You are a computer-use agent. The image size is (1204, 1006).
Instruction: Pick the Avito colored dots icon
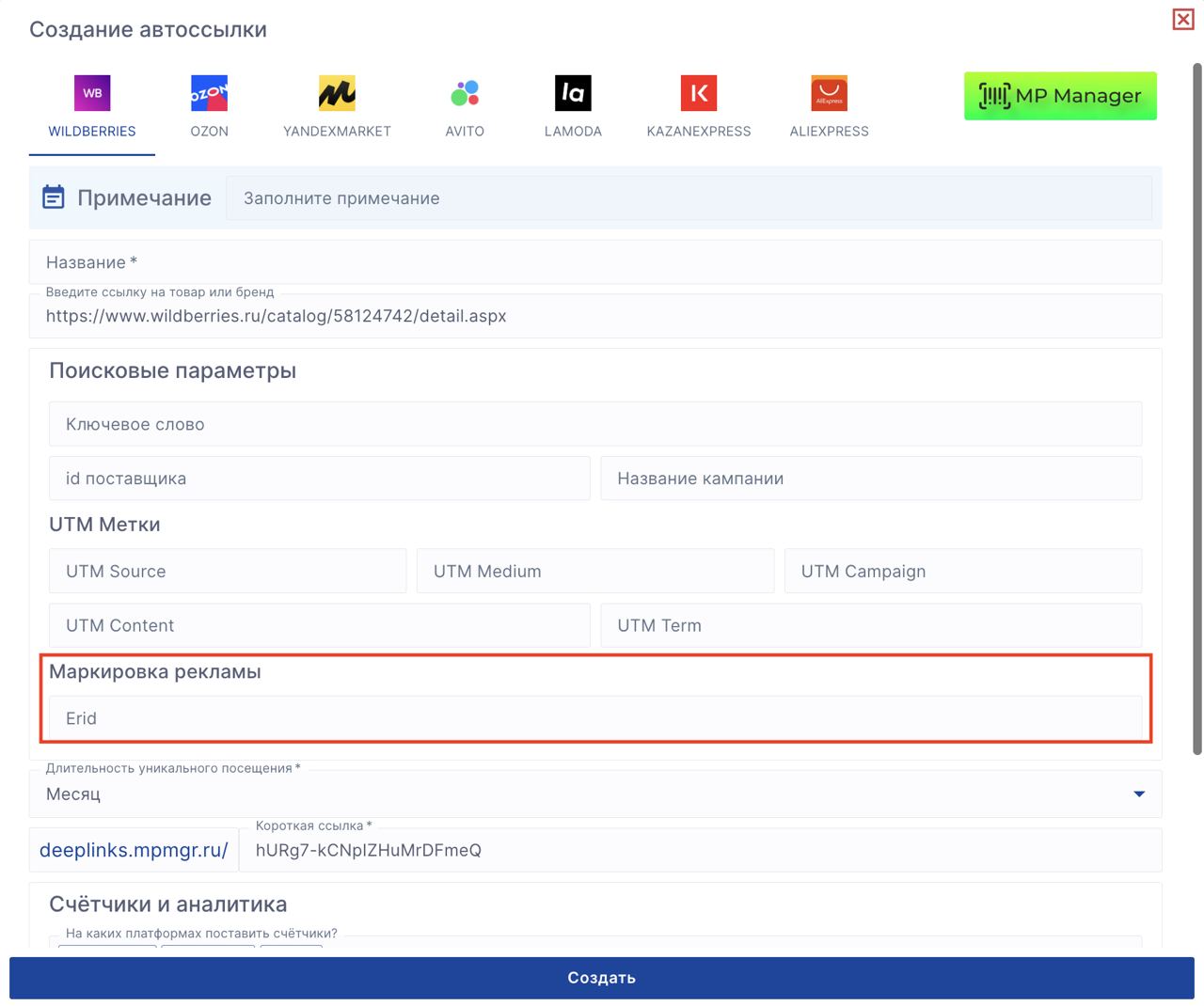465,93
